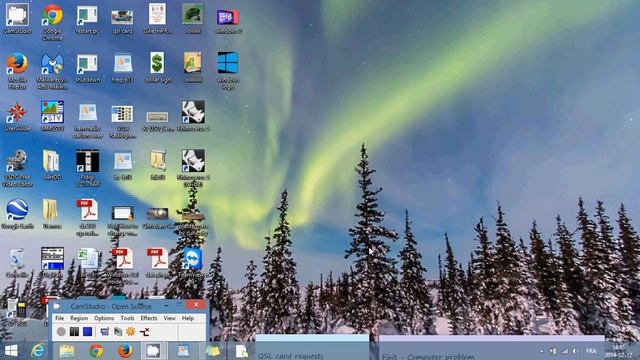Select the Mozilla Firefox desktop shortcut
The width and height of the screenshot is (640, 360).
point(17,70)
